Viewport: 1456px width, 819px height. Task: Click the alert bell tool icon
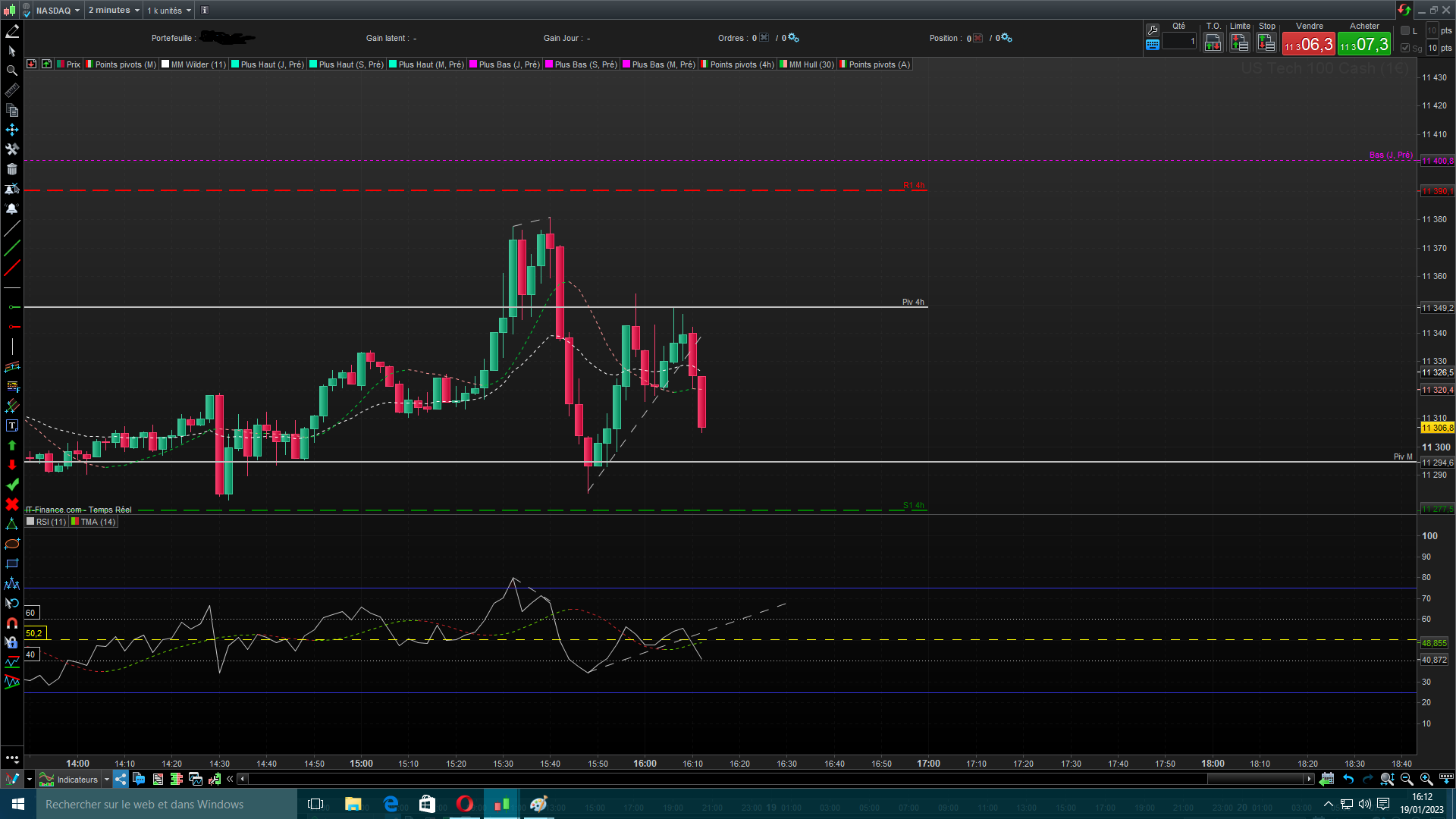[11, 209]
